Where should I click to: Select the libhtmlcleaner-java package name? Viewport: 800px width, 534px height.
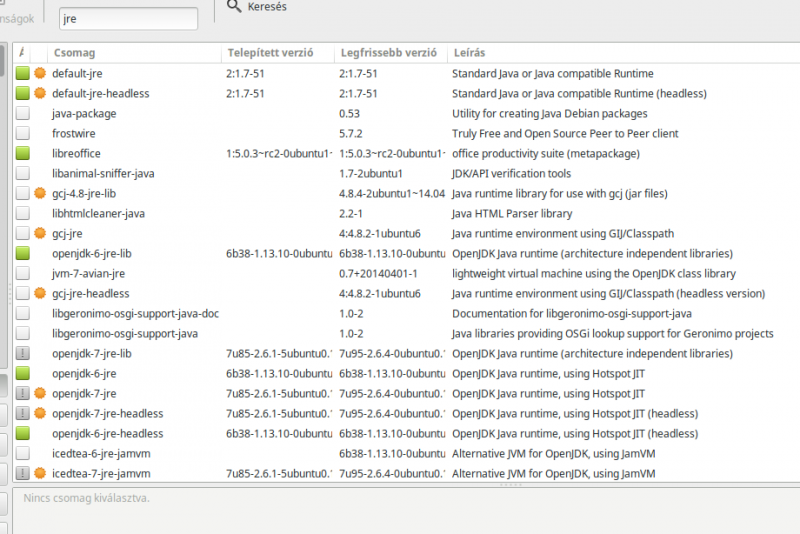pos(98,213)
